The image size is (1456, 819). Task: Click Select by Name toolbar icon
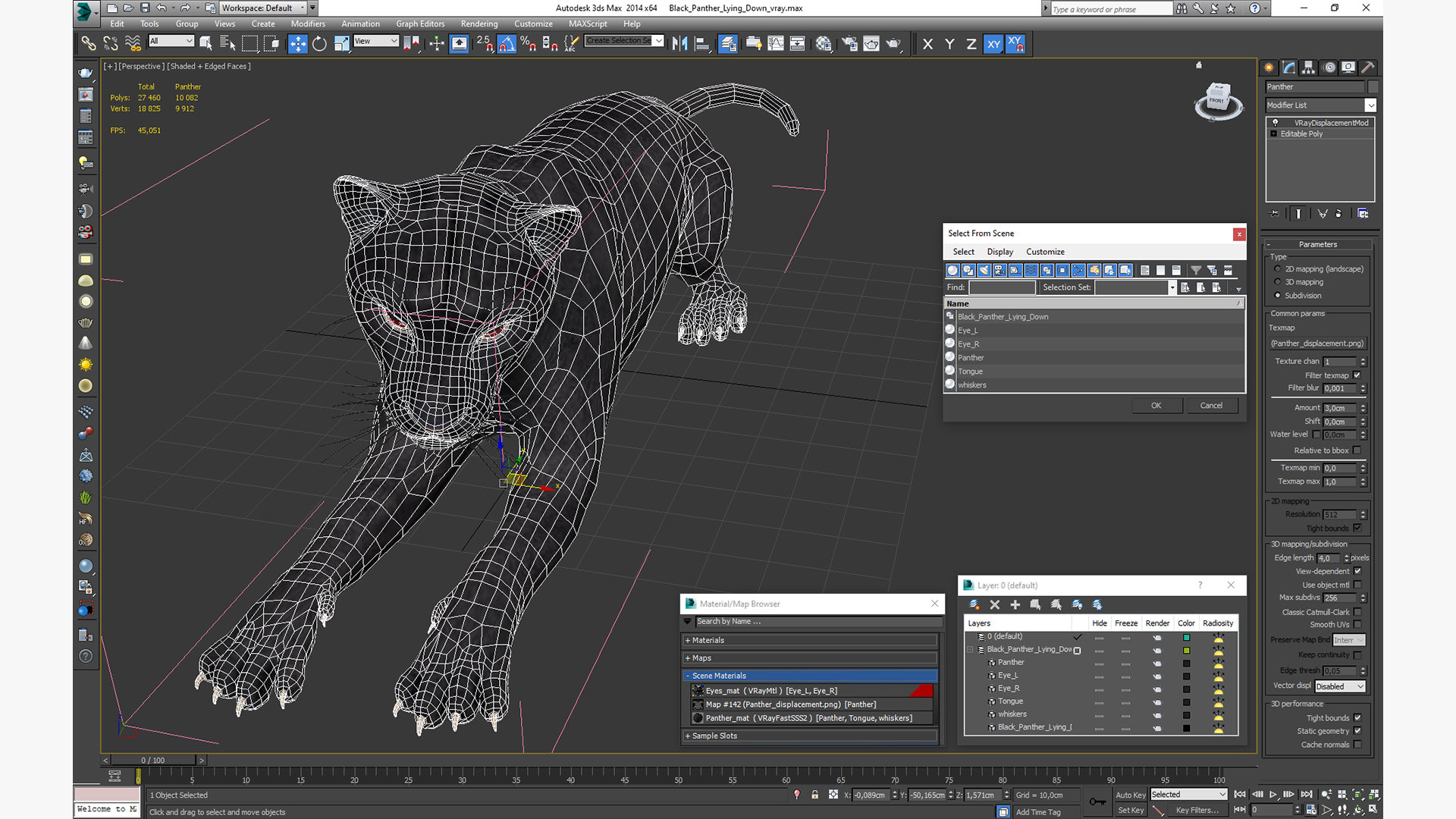click(227, 43)
